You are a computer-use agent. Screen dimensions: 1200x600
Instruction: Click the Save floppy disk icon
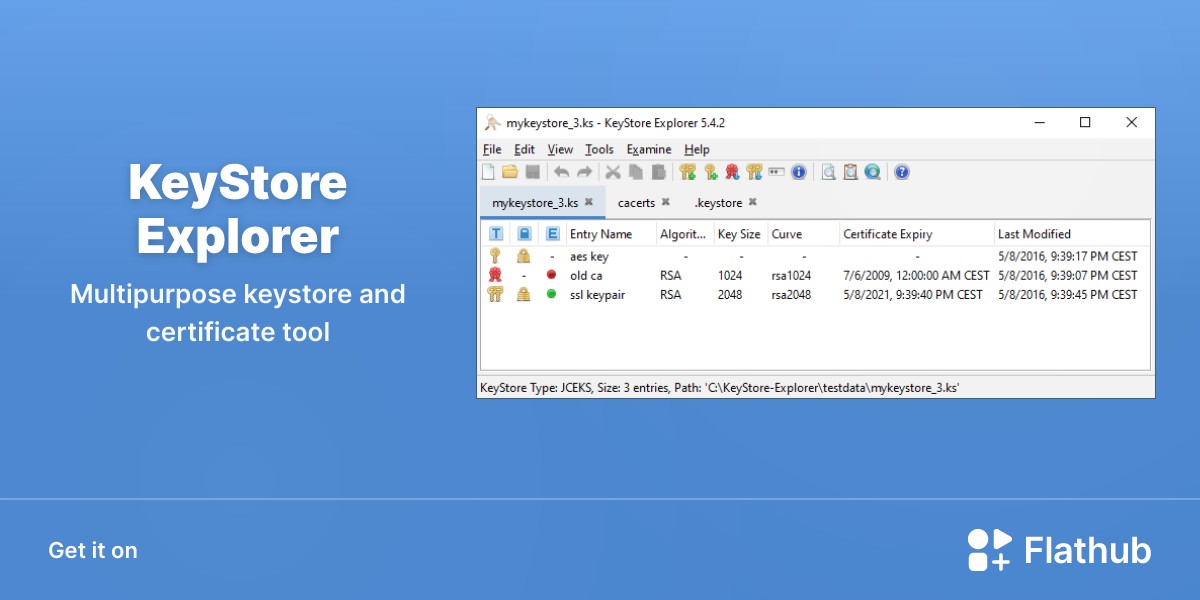point(533,172)
